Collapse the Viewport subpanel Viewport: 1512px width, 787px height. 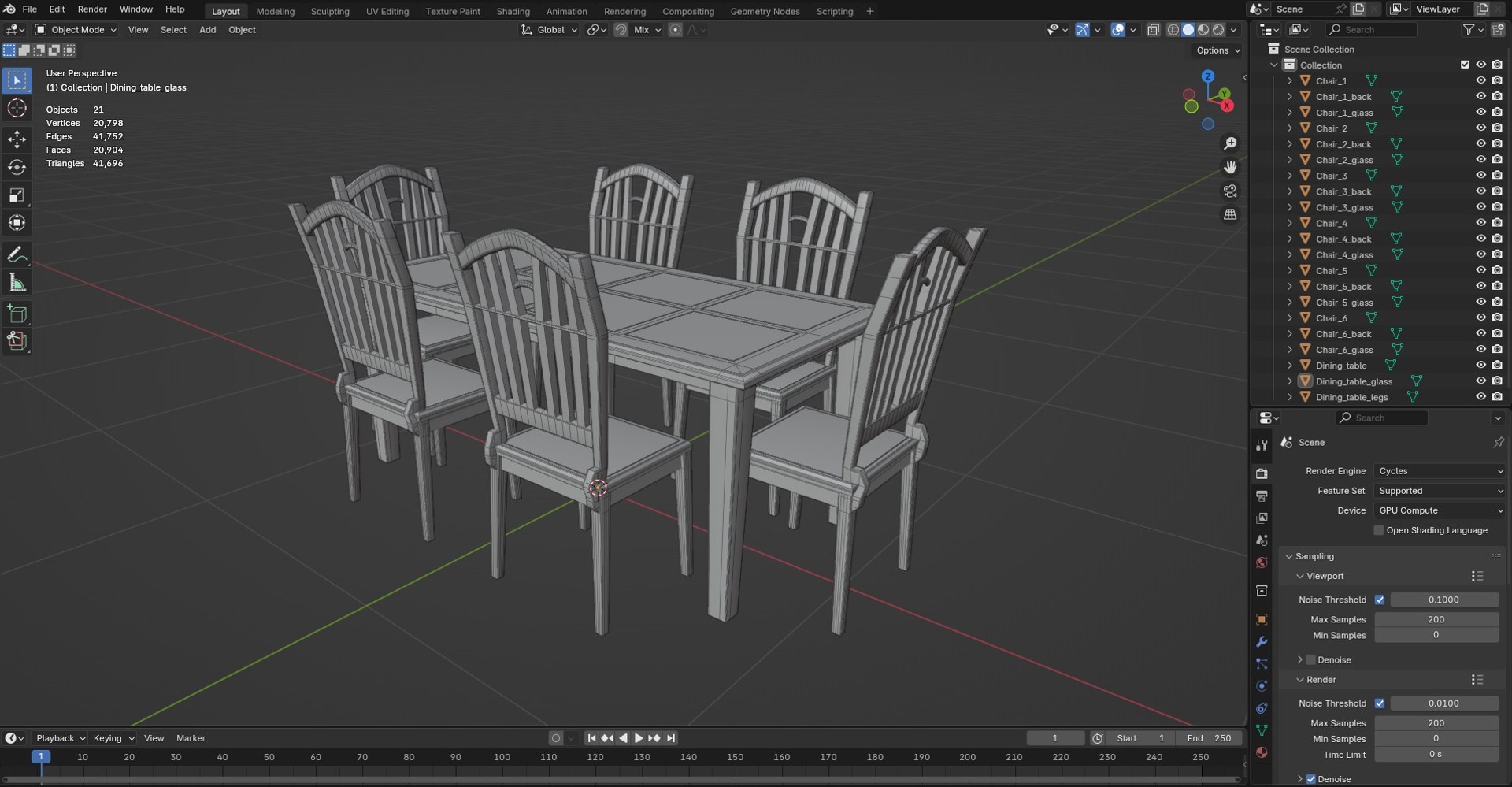tap(1300, 576)
